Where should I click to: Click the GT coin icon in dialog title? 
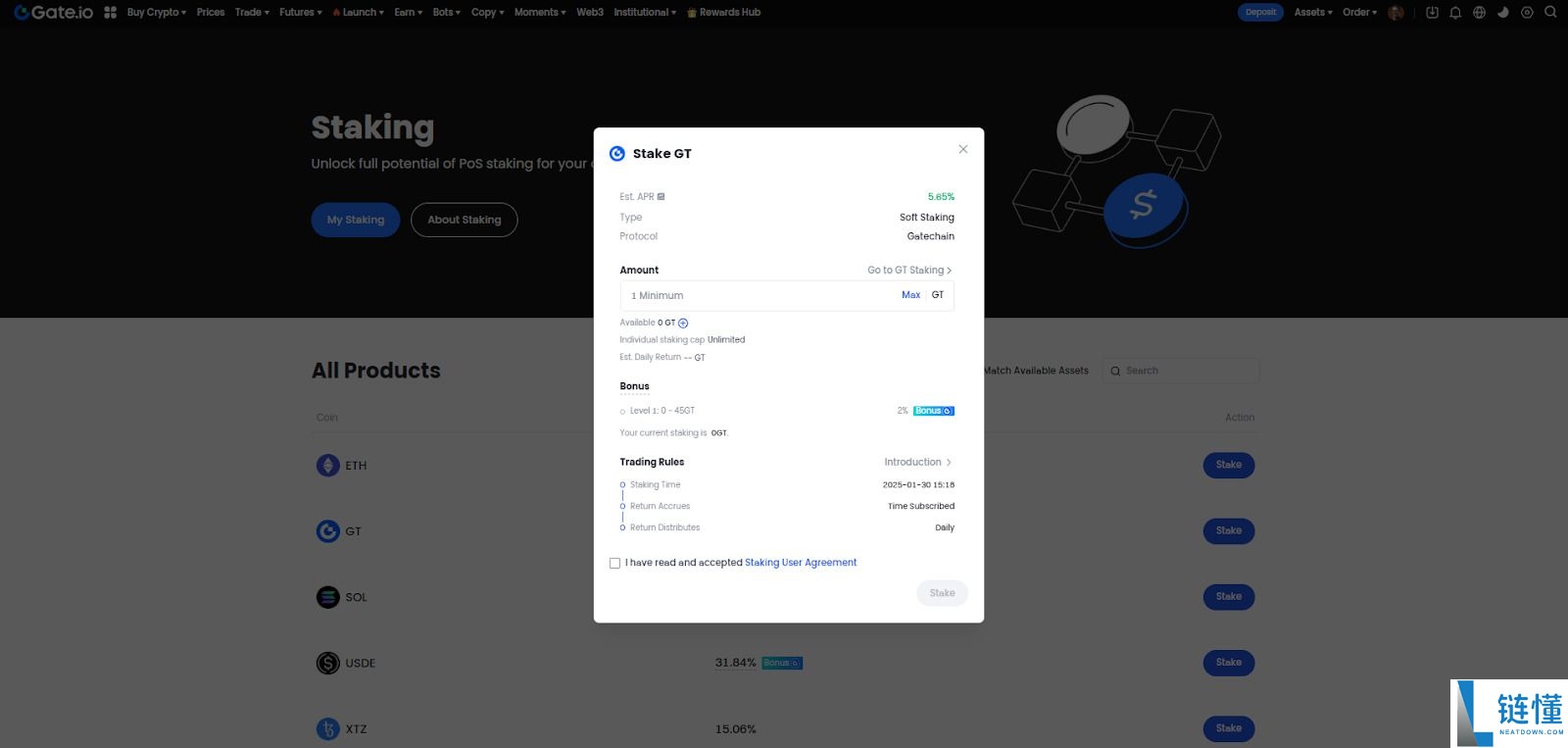point(617,154)
